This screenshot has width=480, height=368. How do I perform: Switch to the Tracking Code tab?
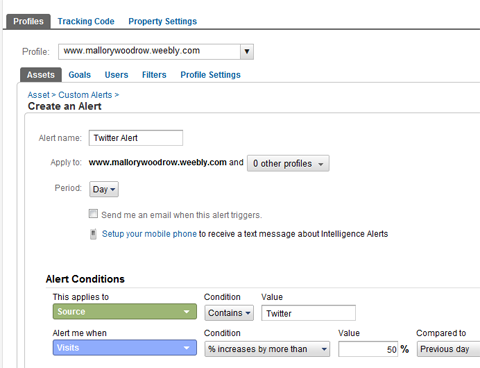[86, 21]
